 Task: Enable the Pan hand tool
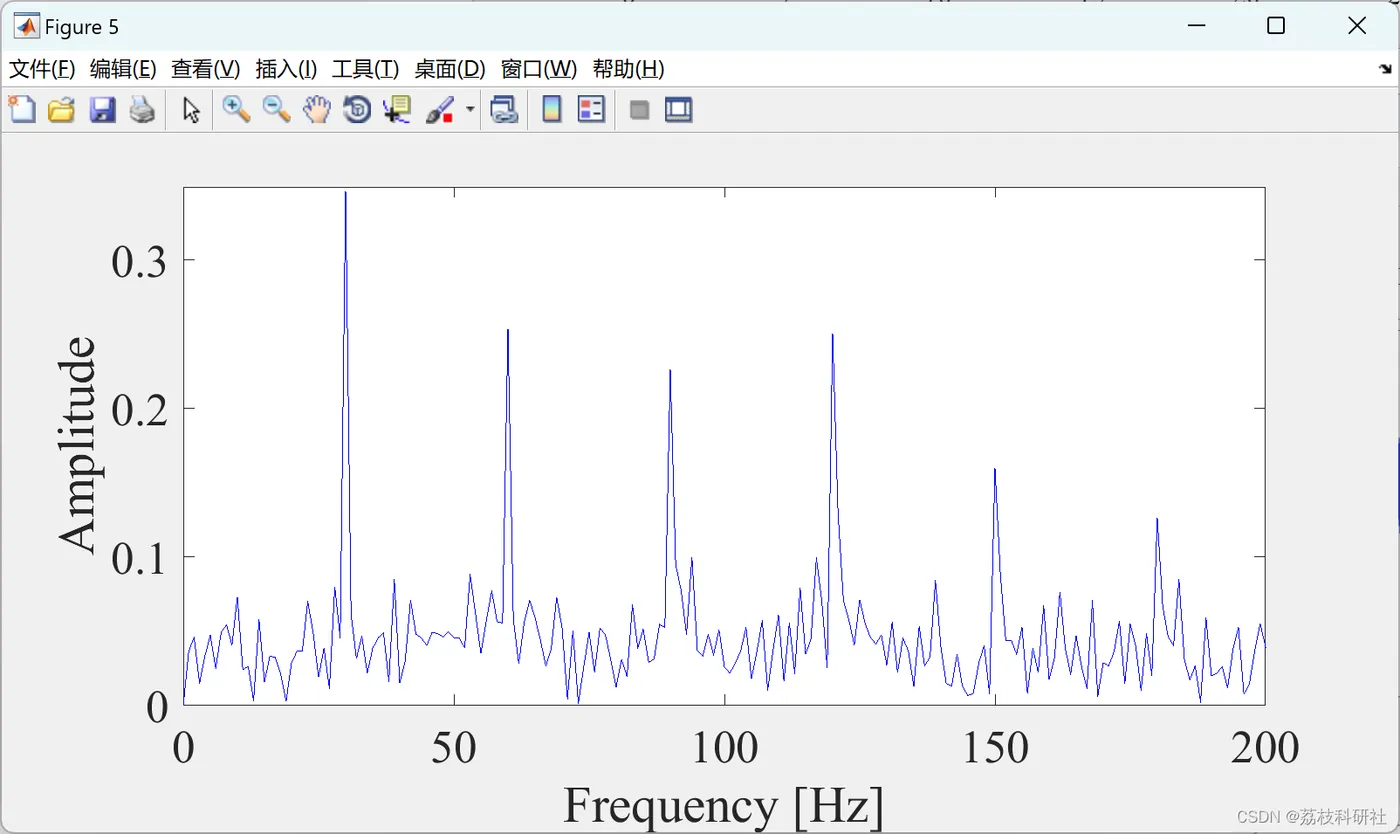317,109
